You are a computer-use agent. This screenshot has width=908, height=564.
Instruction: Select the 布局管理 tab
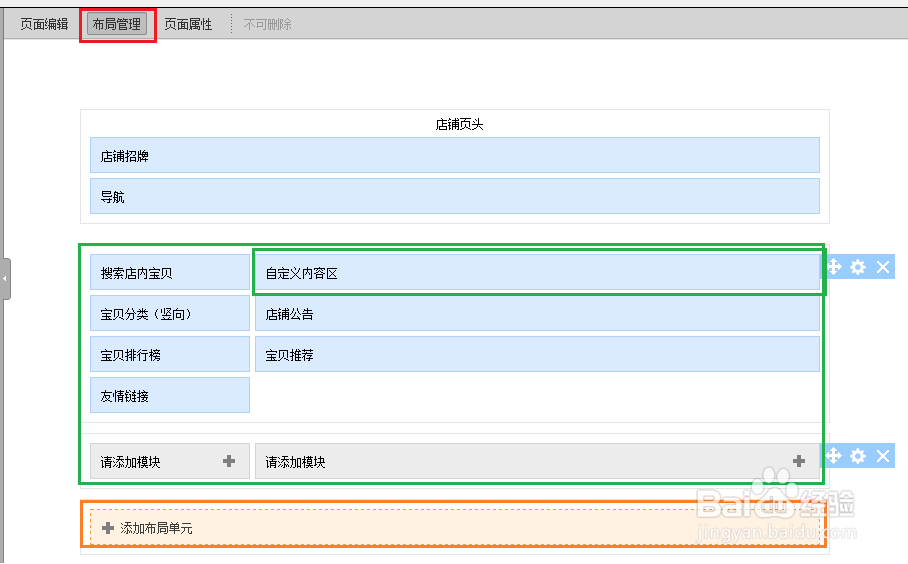(117, 24)
